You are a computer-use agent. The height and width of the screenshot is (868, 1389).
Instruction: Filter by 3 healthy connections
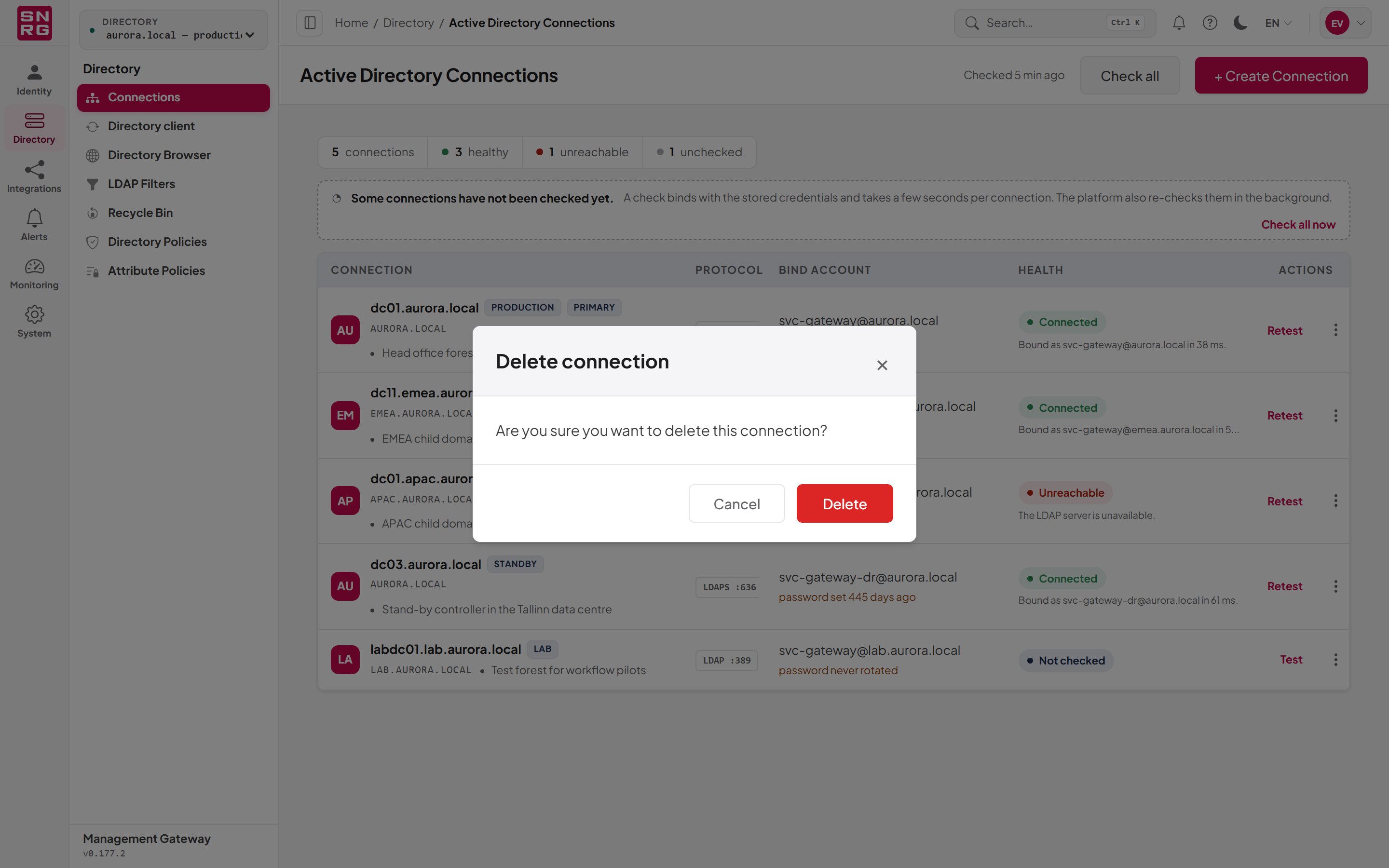click(475, 152)
